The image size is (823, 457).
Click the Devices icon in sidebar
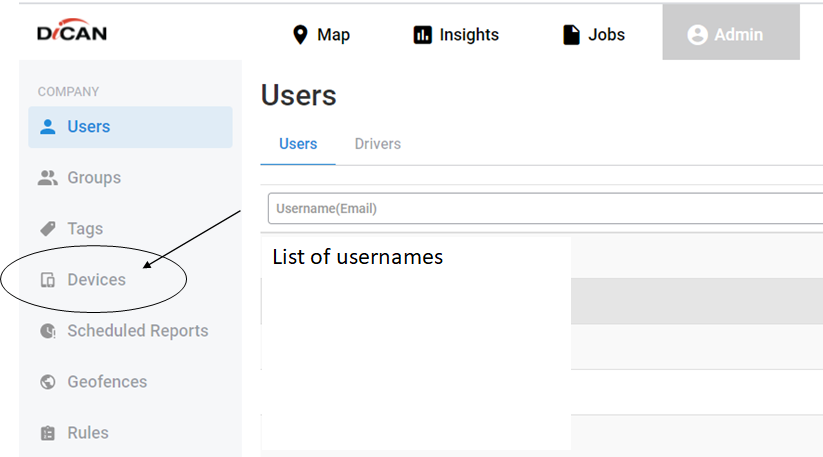pyautogui.click(x=48, y=280)
